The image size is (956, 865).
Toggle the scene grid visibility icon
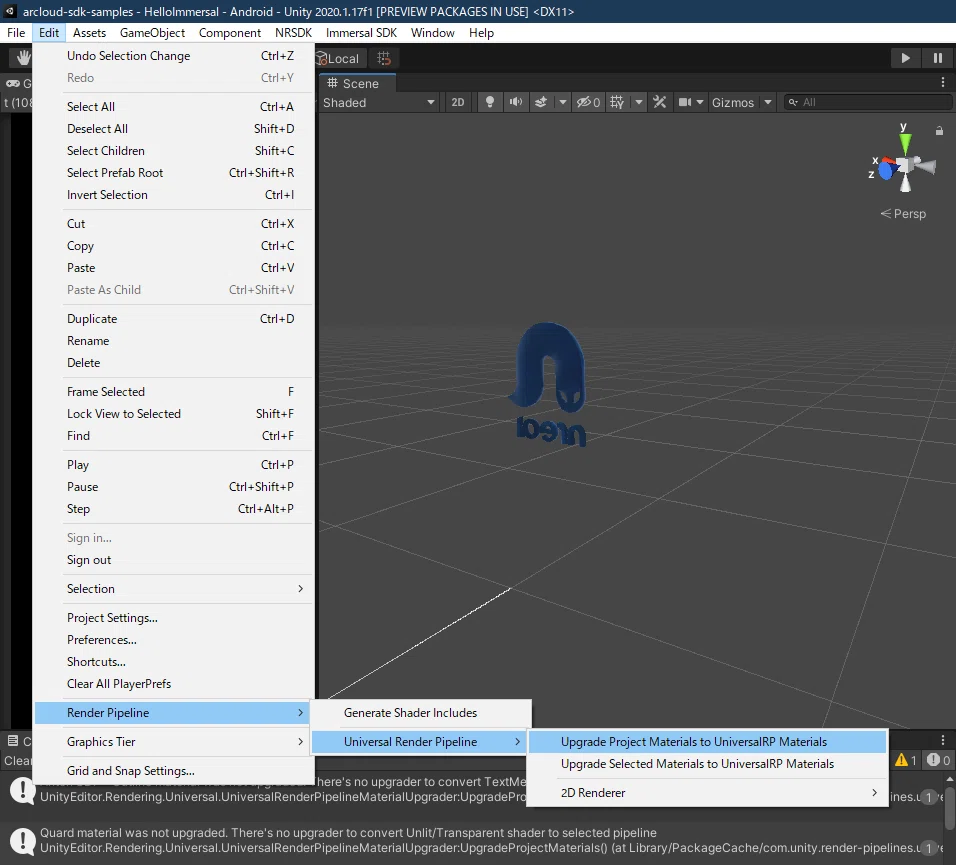[617, 102]
